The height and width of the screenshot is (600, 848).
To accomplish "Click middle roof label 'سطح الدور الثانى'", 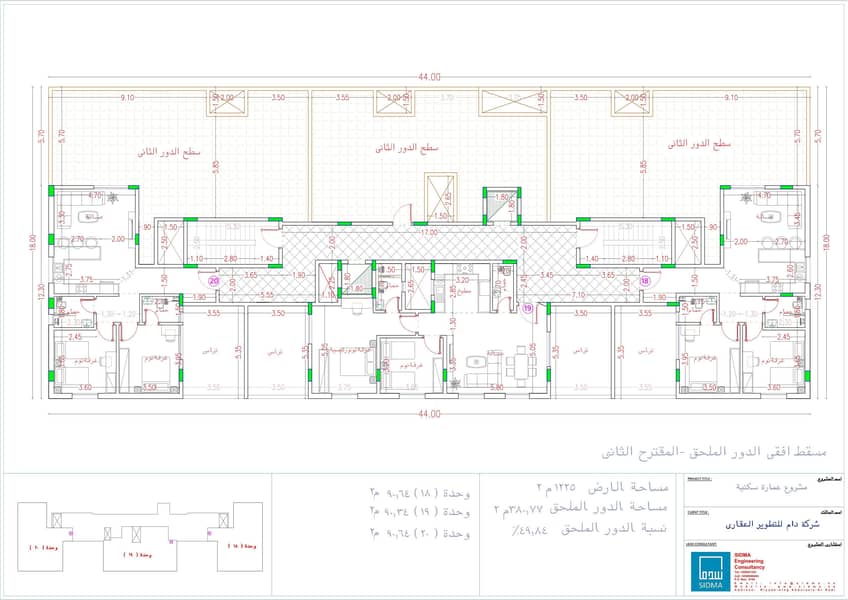I will pos(407,148).
